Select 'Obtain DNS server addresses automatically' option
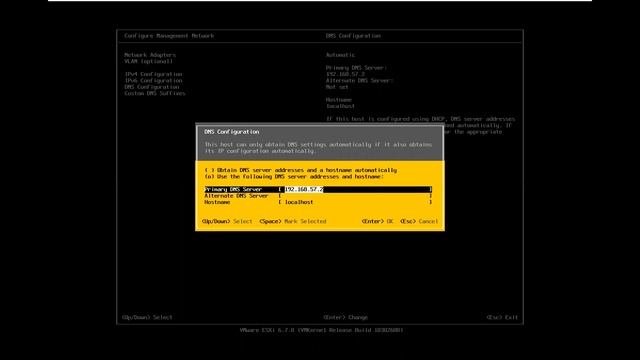This screenshot has height=360, width=640. tap(300, 170)
